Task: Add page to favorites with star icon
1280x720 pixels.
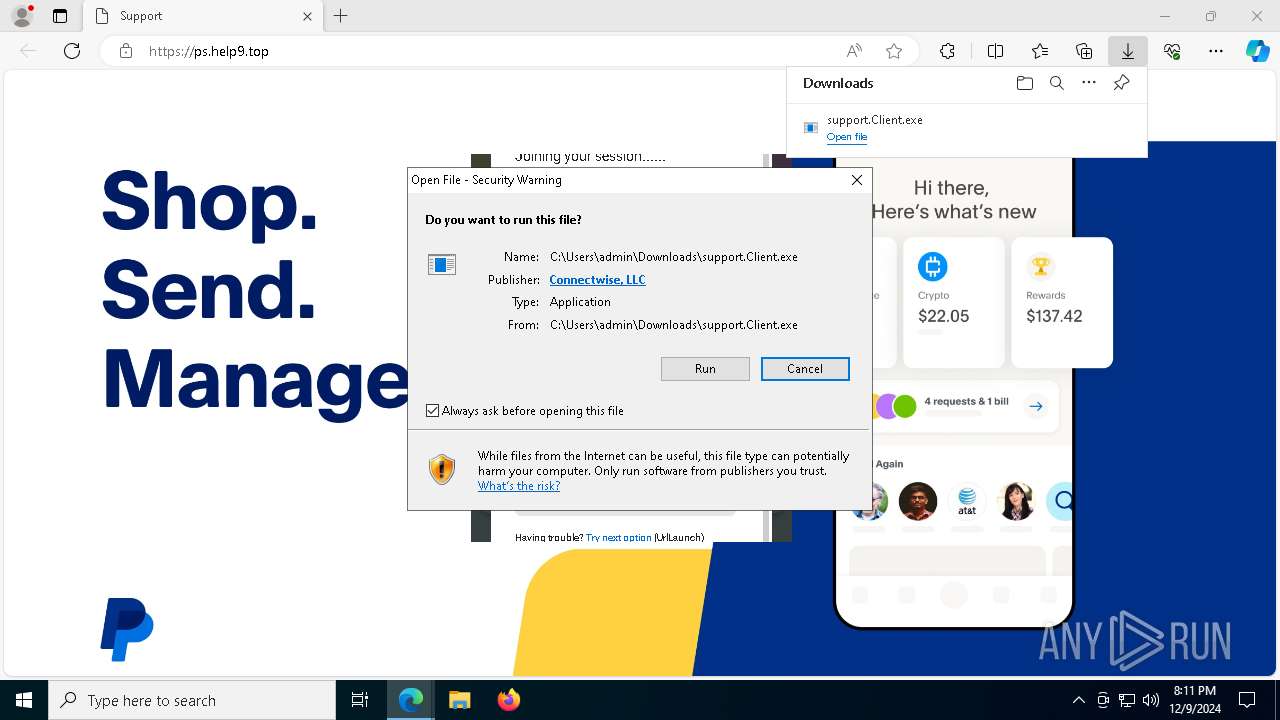Action: pyautogui.click(x=894, y=51)
